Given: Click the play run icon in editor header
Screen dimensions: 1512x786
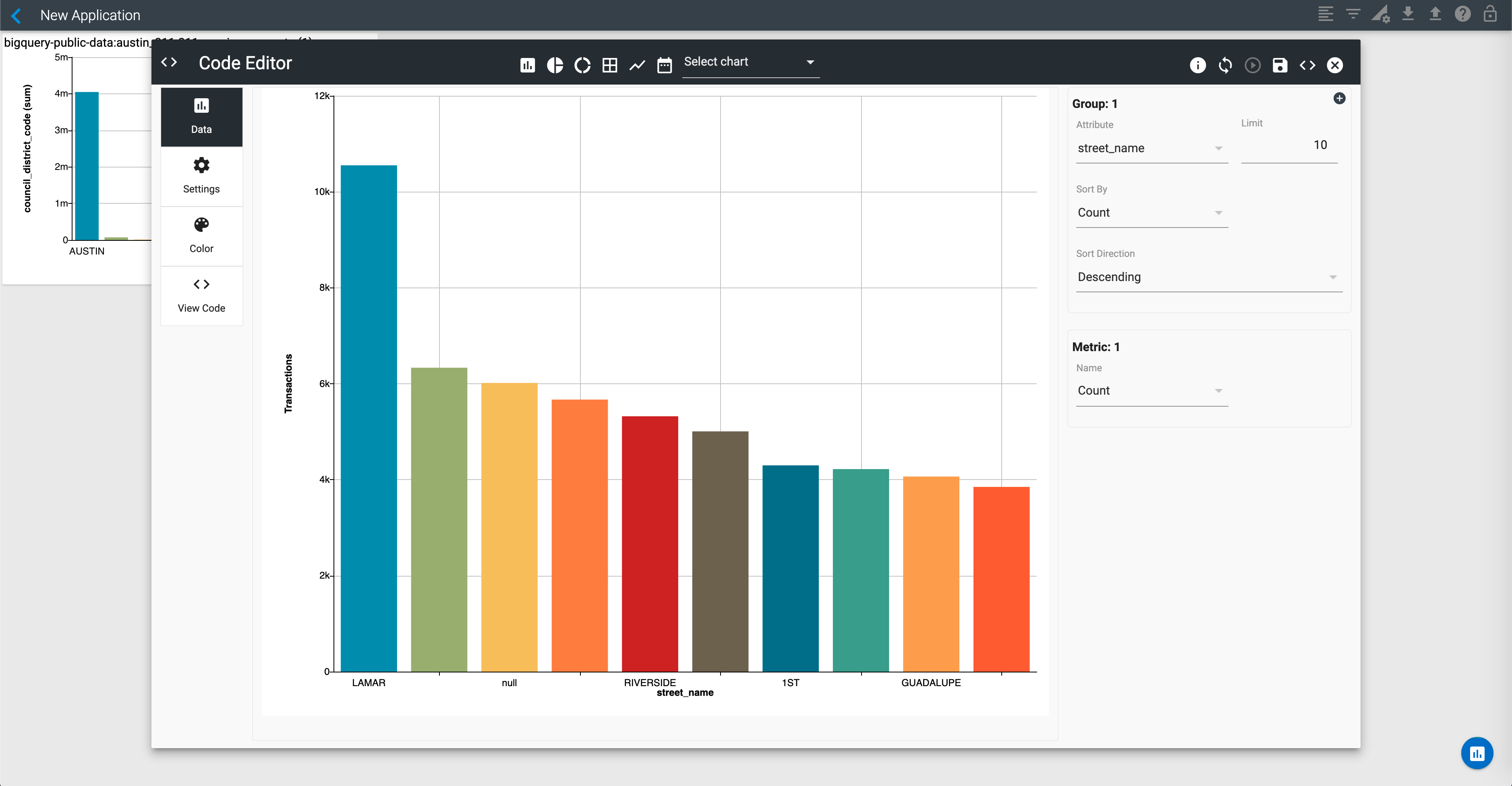Looking at the screenshot, I should 1253,65.
